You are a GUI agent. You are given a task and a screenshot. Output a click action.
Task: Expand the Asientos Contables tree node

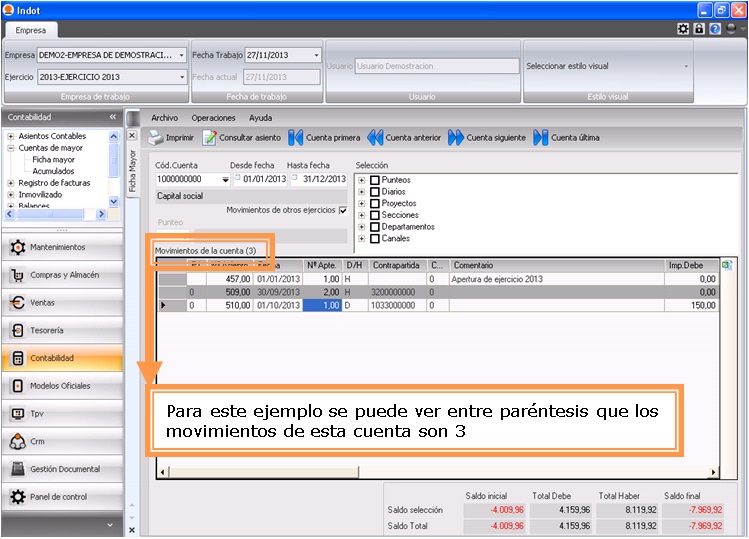tap(10, 136)
